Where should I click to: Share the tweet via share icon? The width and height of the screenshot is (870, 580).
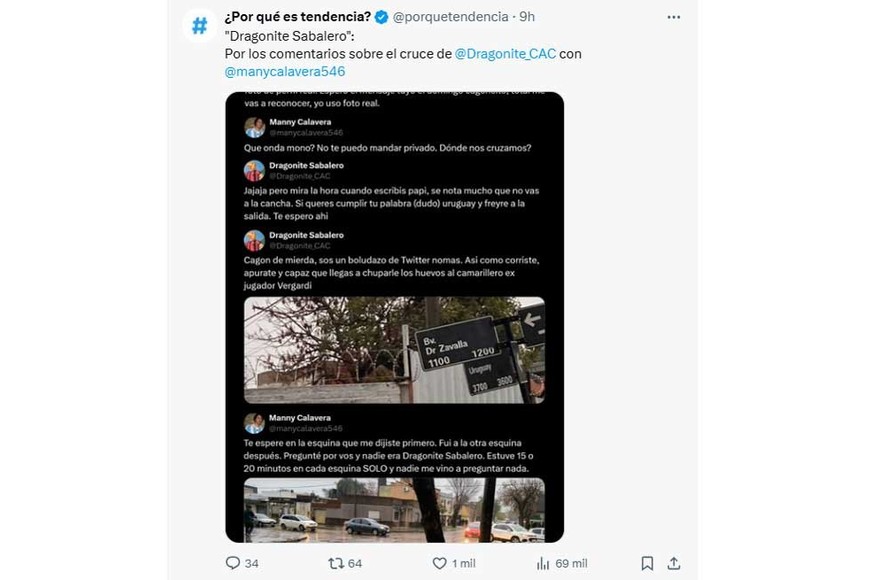pyautogui.click(x=674, y=563)
